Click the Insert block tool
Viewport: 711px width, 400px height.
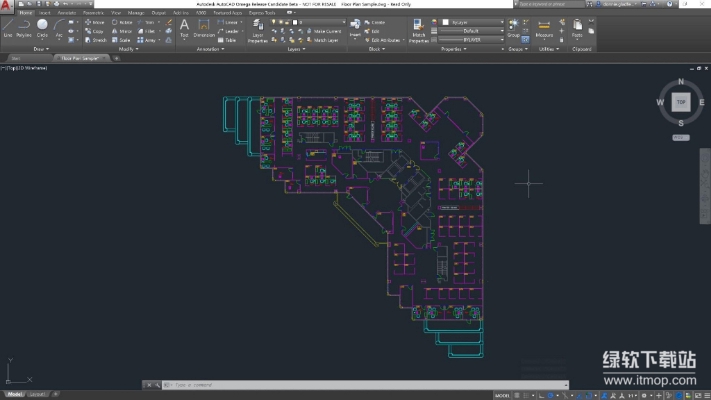[x=355, y=28]
